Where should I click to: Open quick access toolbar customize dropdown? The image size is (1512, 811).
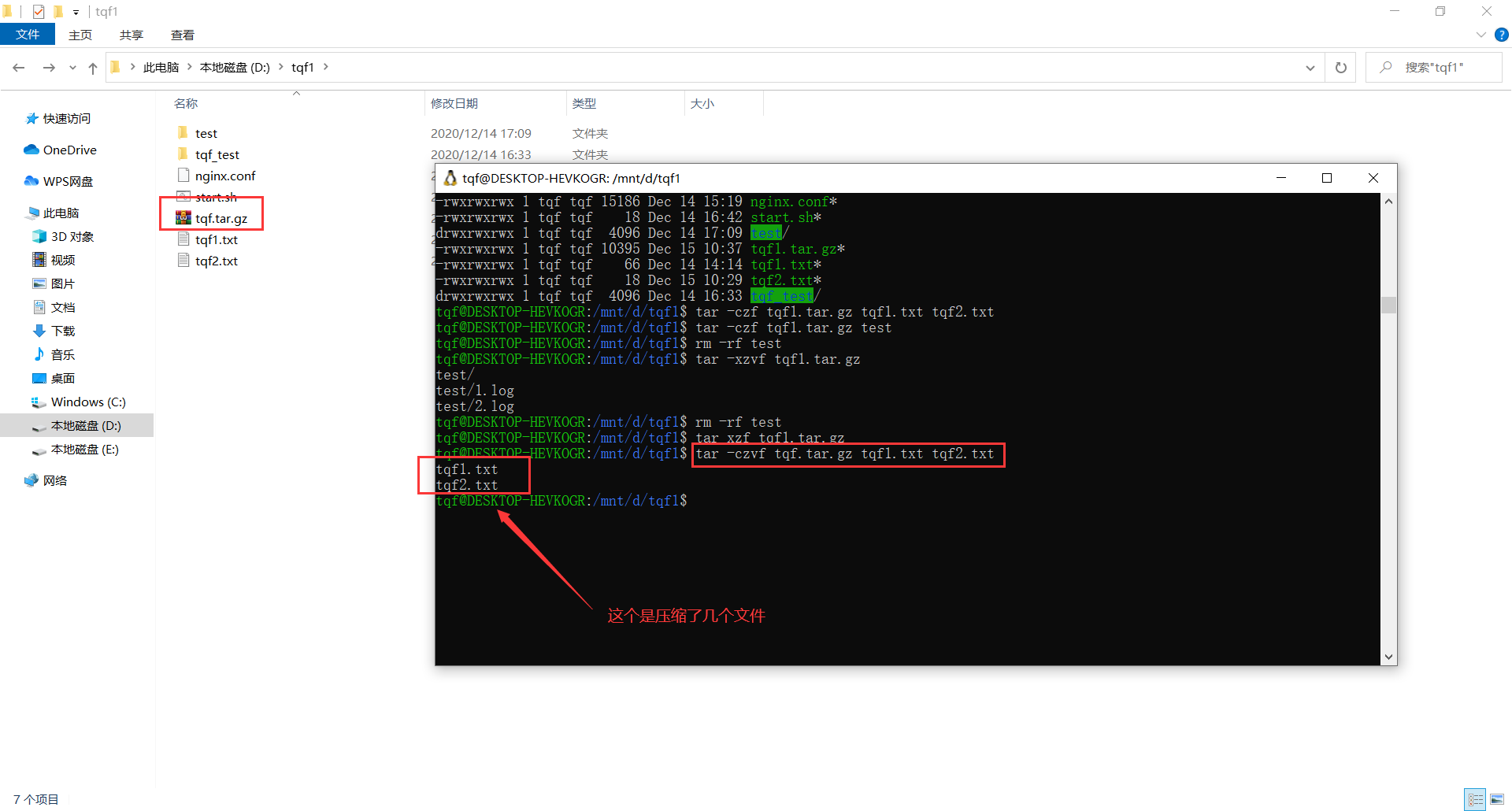click(x=76, y=12)
